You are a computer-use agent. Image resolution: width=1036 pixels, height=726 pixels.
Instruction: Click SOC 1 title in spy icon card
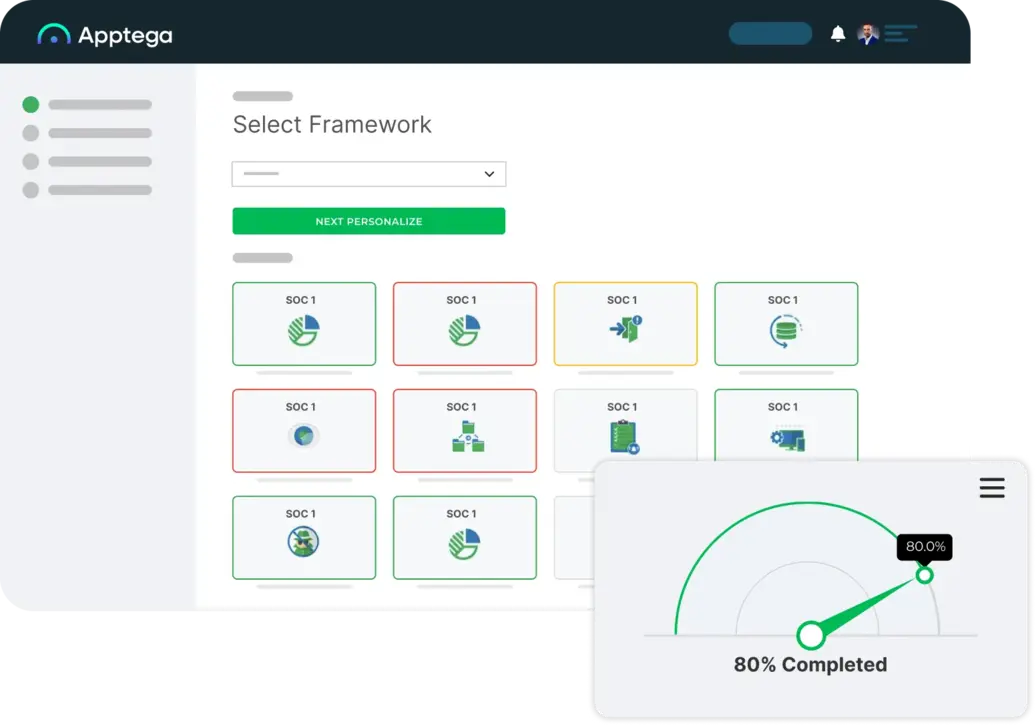click(x=301, y=514)
